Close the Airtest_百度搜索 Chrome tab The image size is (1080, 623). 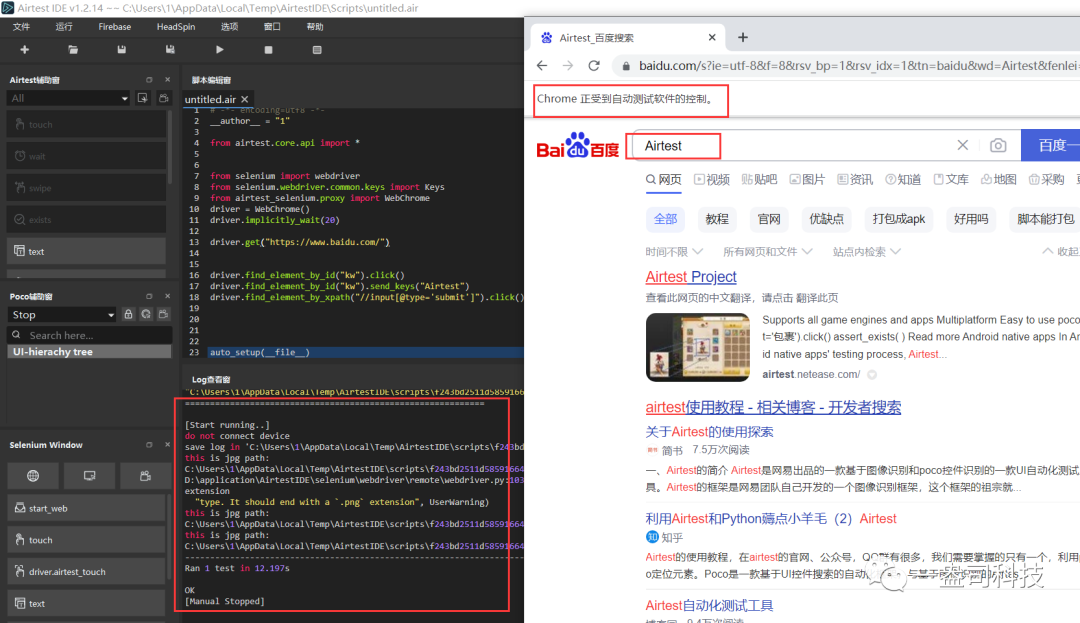[x=712, y=37]
